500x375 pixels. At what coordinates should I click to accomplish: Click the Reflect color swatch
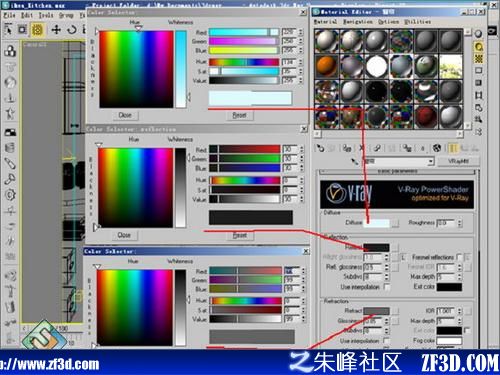(376, 247)
